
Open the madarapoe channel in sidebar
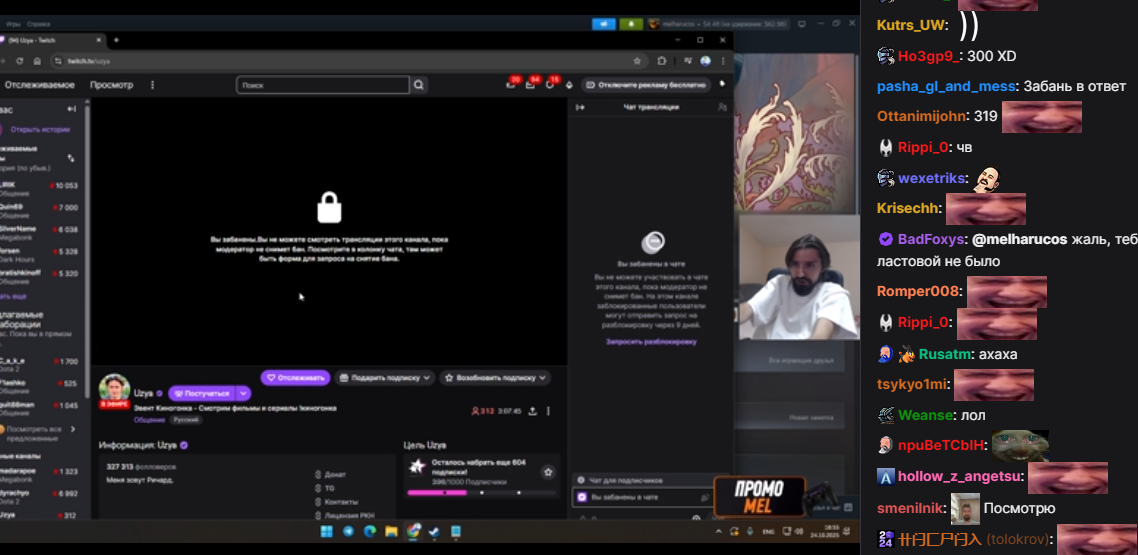click(40, 474)
